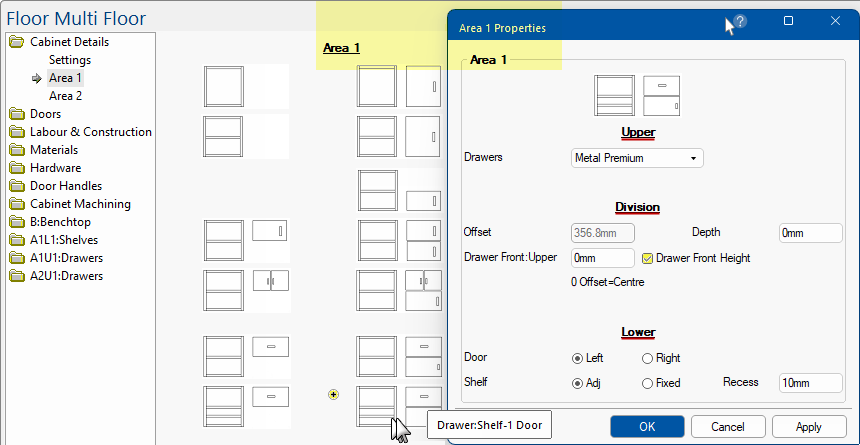Select the layout with only a pair of upper doors
Image resolution: width=860 pixels, height=445 pixels.
click(245, 290)
